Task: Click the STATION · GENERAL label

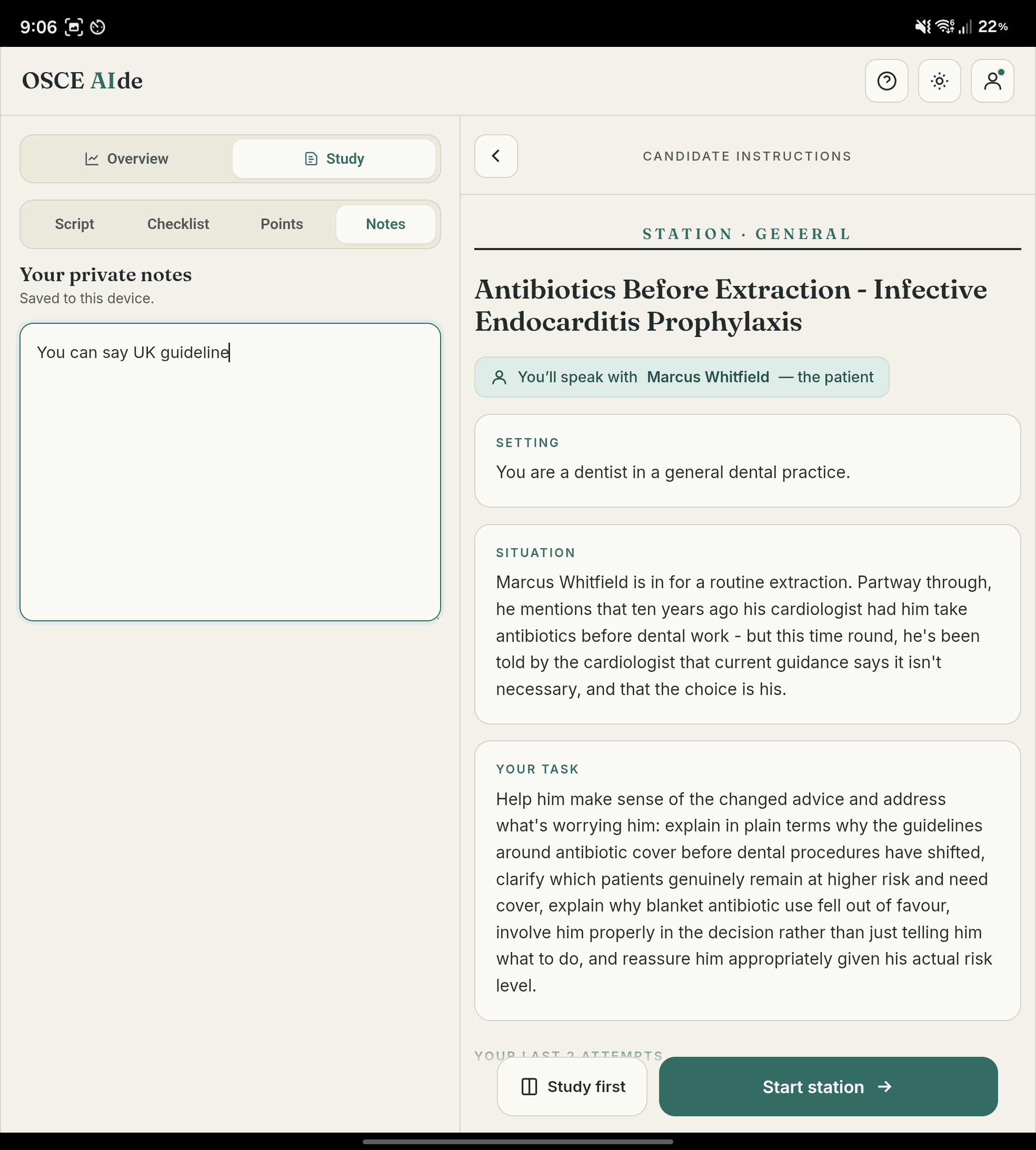Action: [747, 234]
